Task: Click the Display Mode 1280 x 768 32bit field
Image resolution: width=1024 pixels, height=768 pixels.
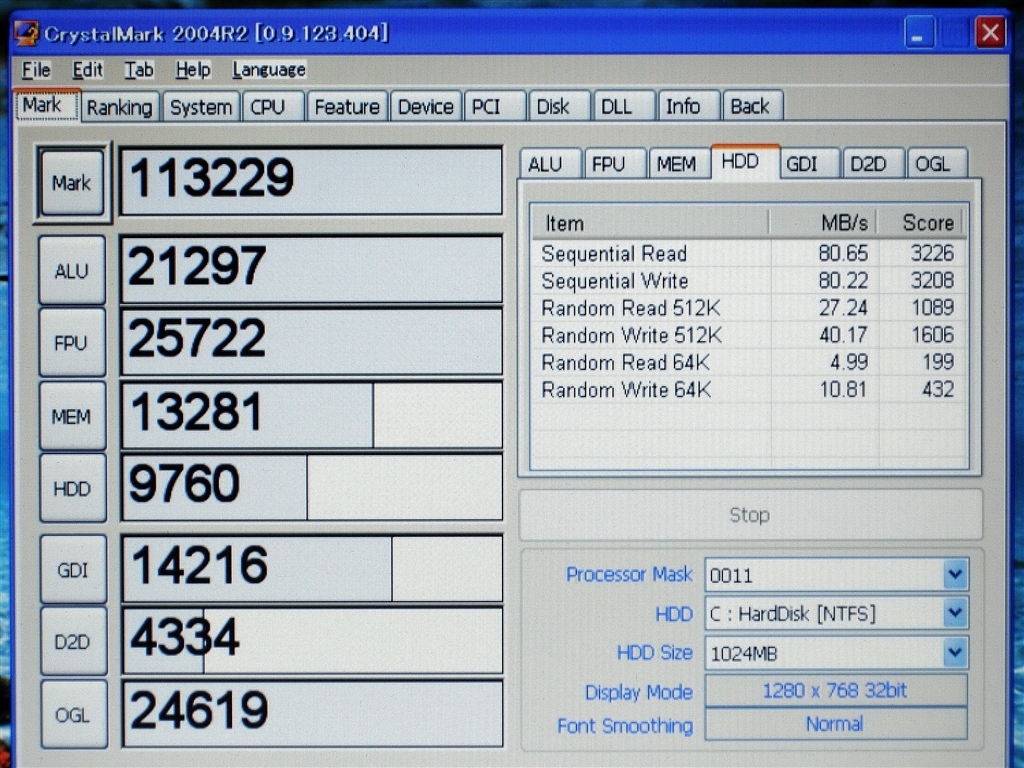Action: point(835,690)
